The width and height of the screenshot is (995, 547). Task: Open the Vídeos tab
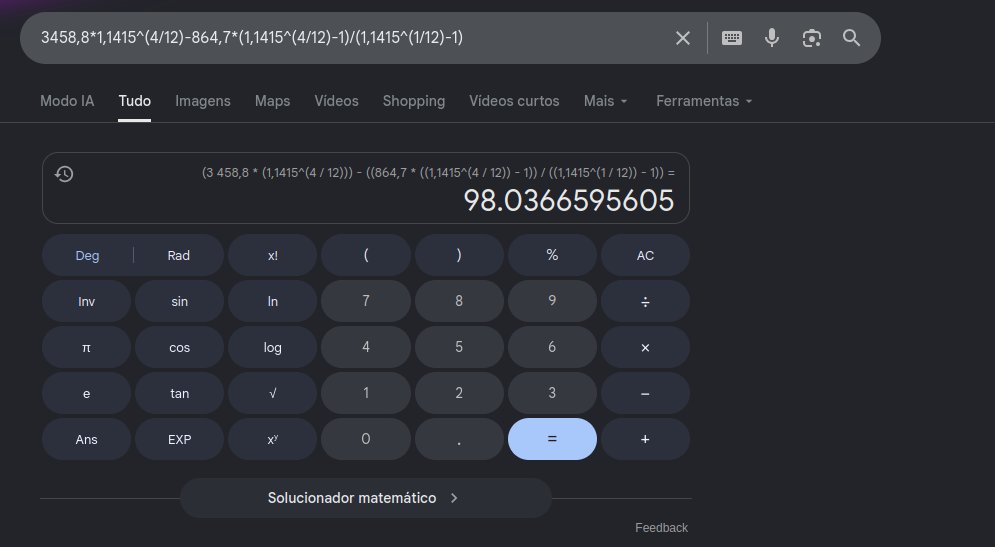coord(336,101)
